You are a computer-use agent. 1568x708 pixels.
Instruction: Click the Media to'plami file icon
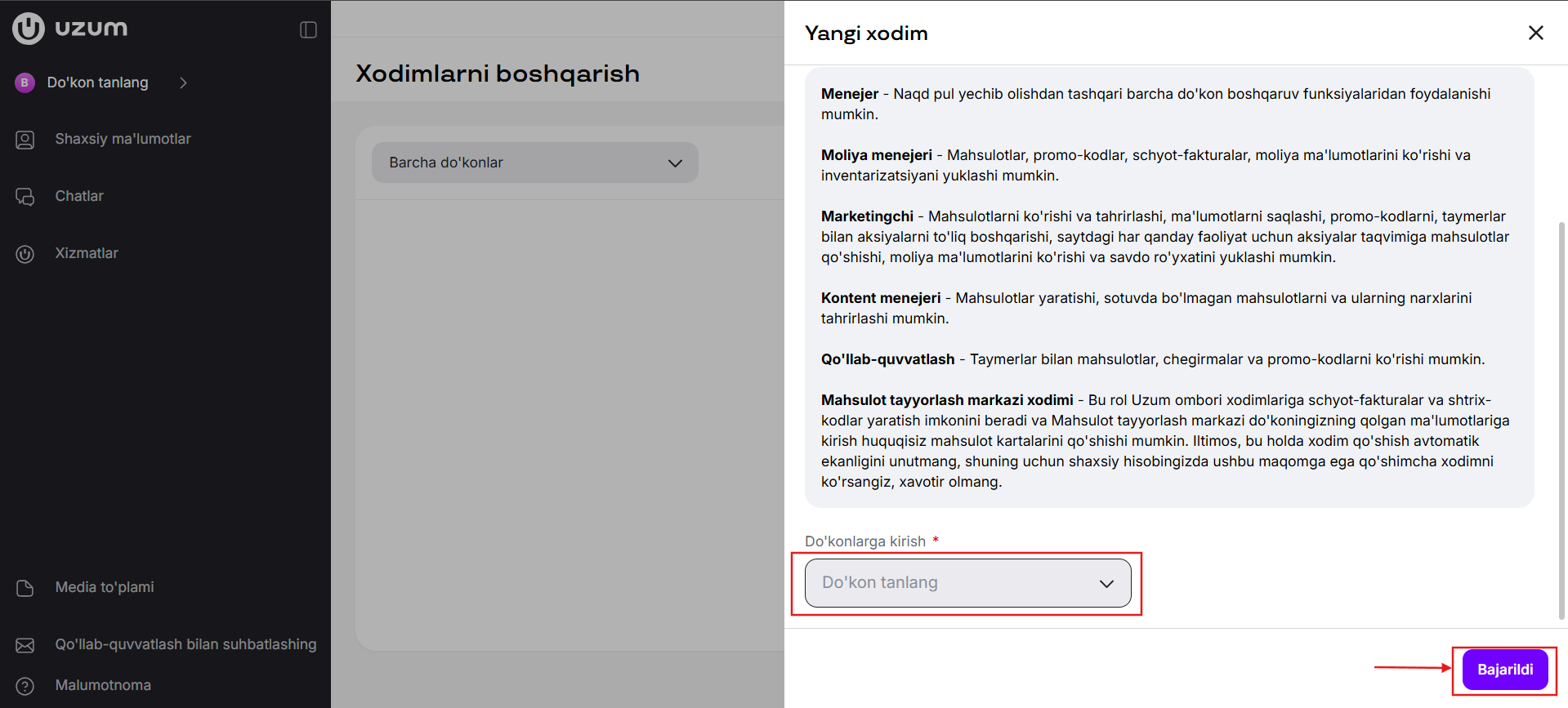click(25, 588)
